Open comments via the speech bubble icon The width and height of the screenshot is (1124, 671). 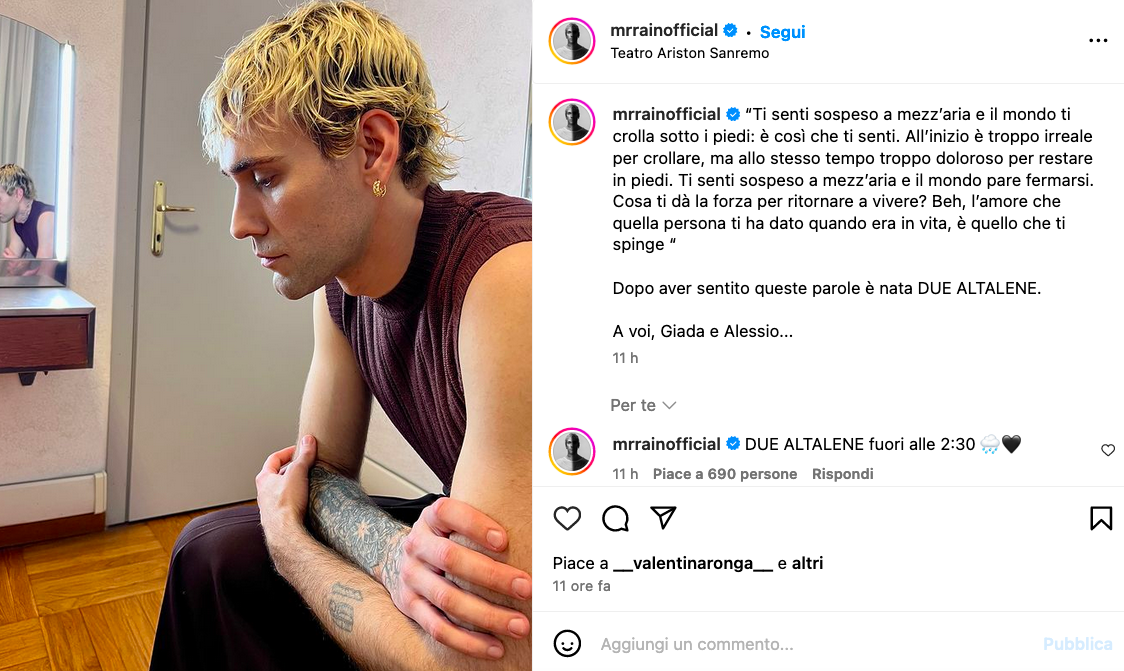click(x=615, y=518)
